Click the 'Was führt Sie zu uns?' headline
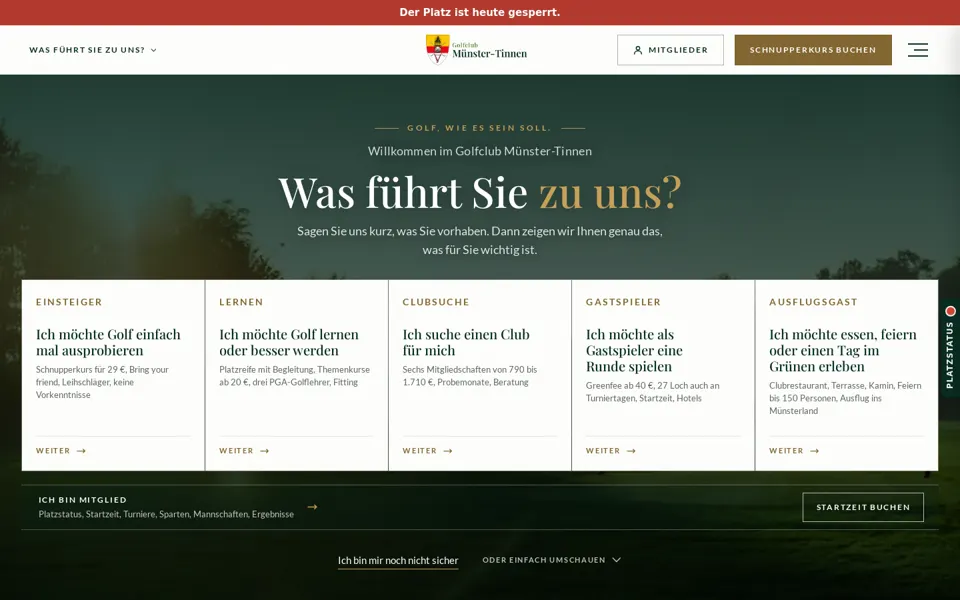960x600 pixels. pos(480,192)
